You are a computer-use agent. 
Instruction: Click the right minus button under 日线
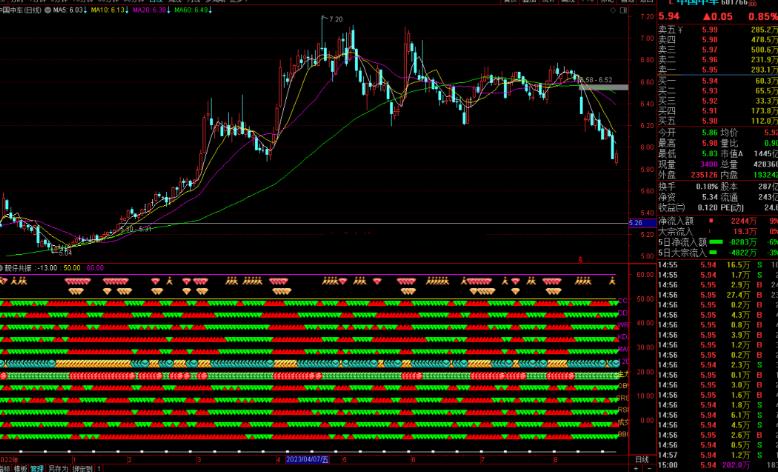click(648, 468)
